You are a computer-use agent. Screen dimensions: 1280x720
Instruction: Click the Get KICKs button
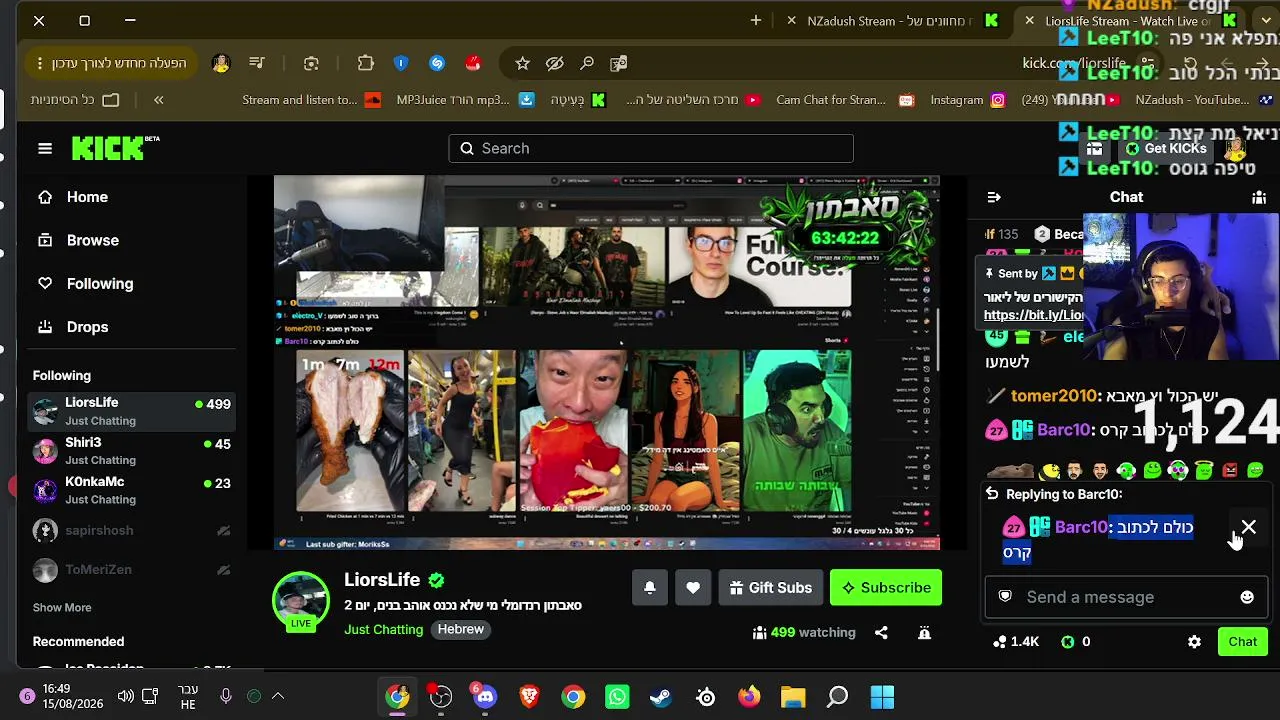click(x=1166, y=148)
